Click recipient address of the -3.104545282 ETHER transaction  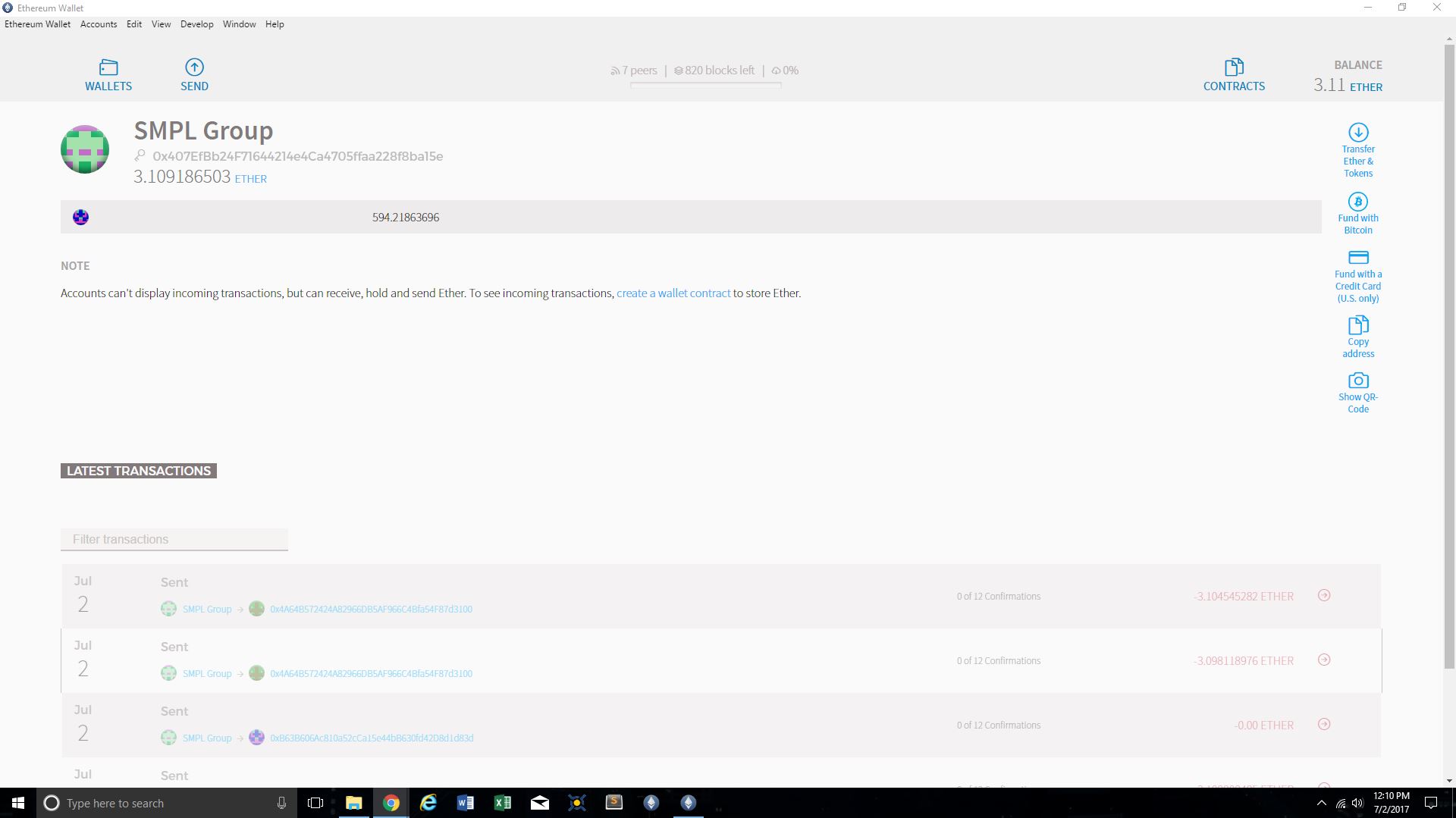pos(371,610)
